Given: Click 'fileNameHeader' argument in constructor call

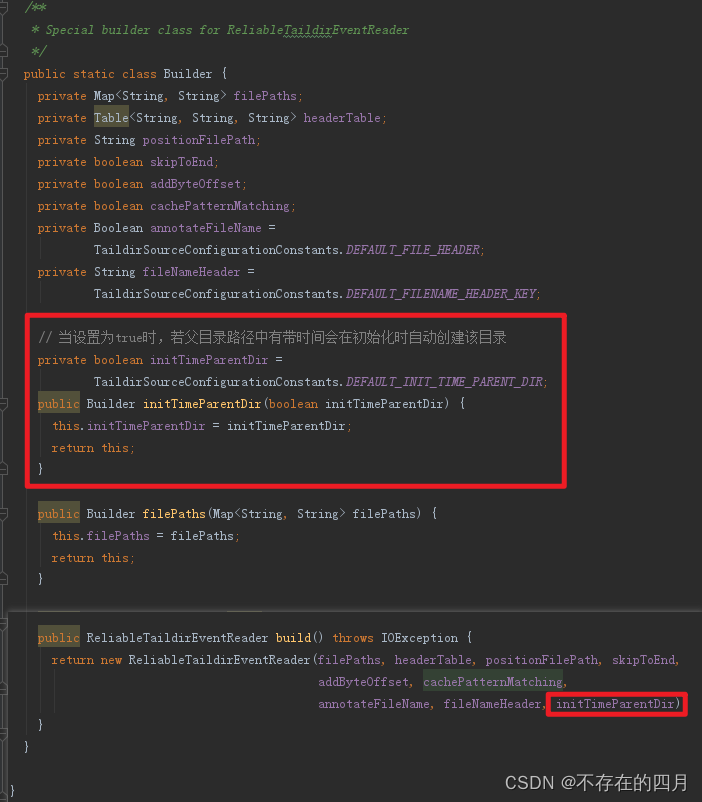Looking at the screenshot, I should tap(492, 704).
